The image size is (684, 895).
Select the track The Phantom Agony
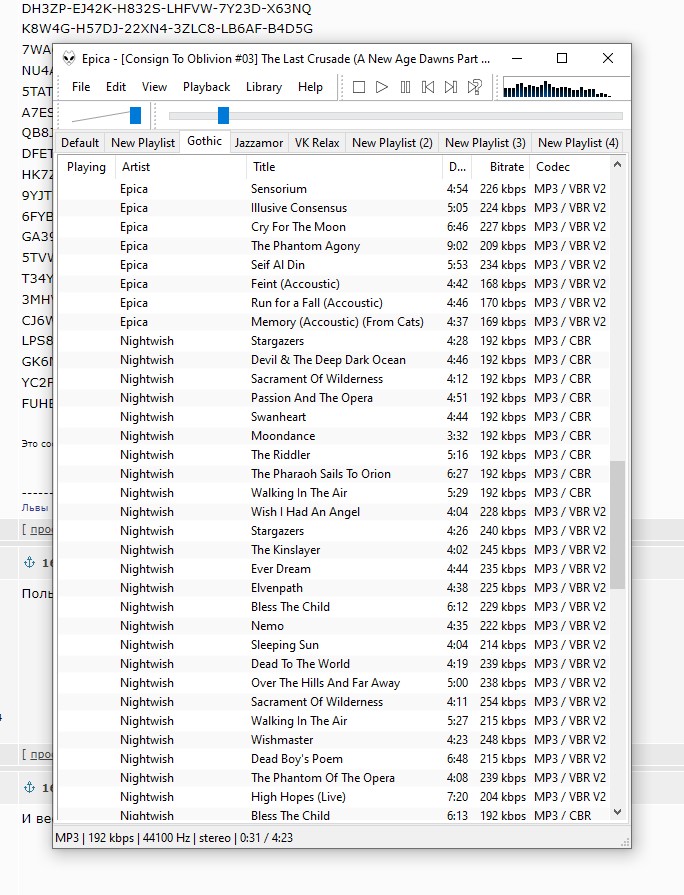point(334,245)
